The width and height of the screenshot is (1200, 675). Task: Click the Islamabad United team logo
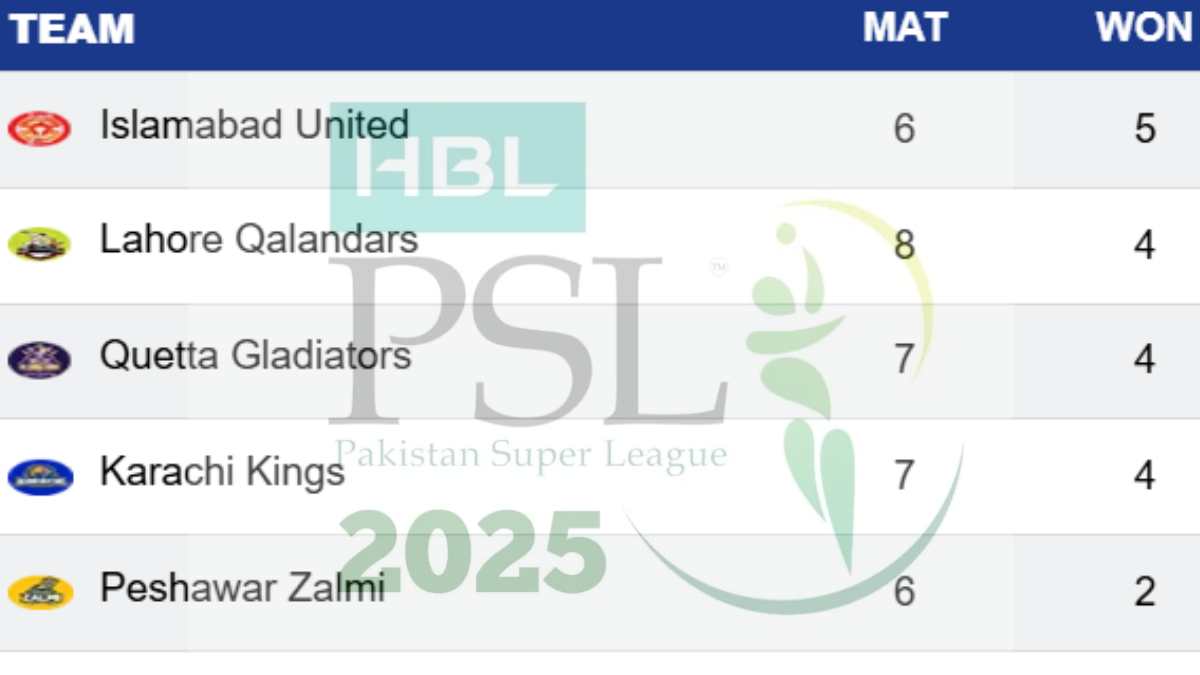pyautogui.click(x=39, y=129)
